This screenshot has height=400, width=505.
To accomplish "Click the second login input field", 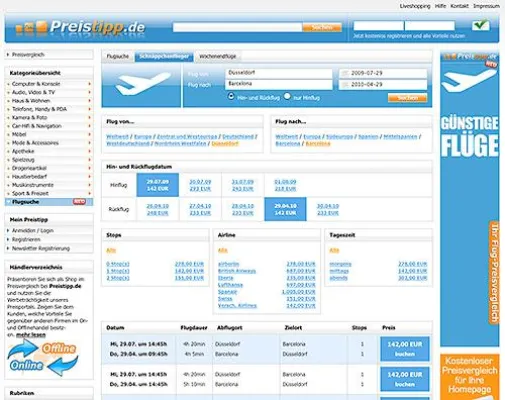I will coord(430,26).
